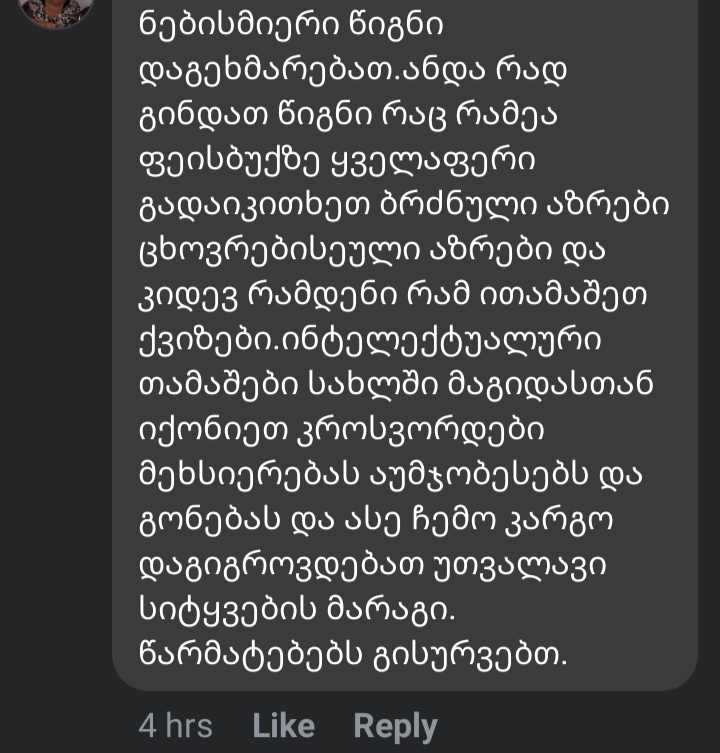Open the commenter's profile picture
The height and width of the screenshot is (753, 720).
coord(56,10)
